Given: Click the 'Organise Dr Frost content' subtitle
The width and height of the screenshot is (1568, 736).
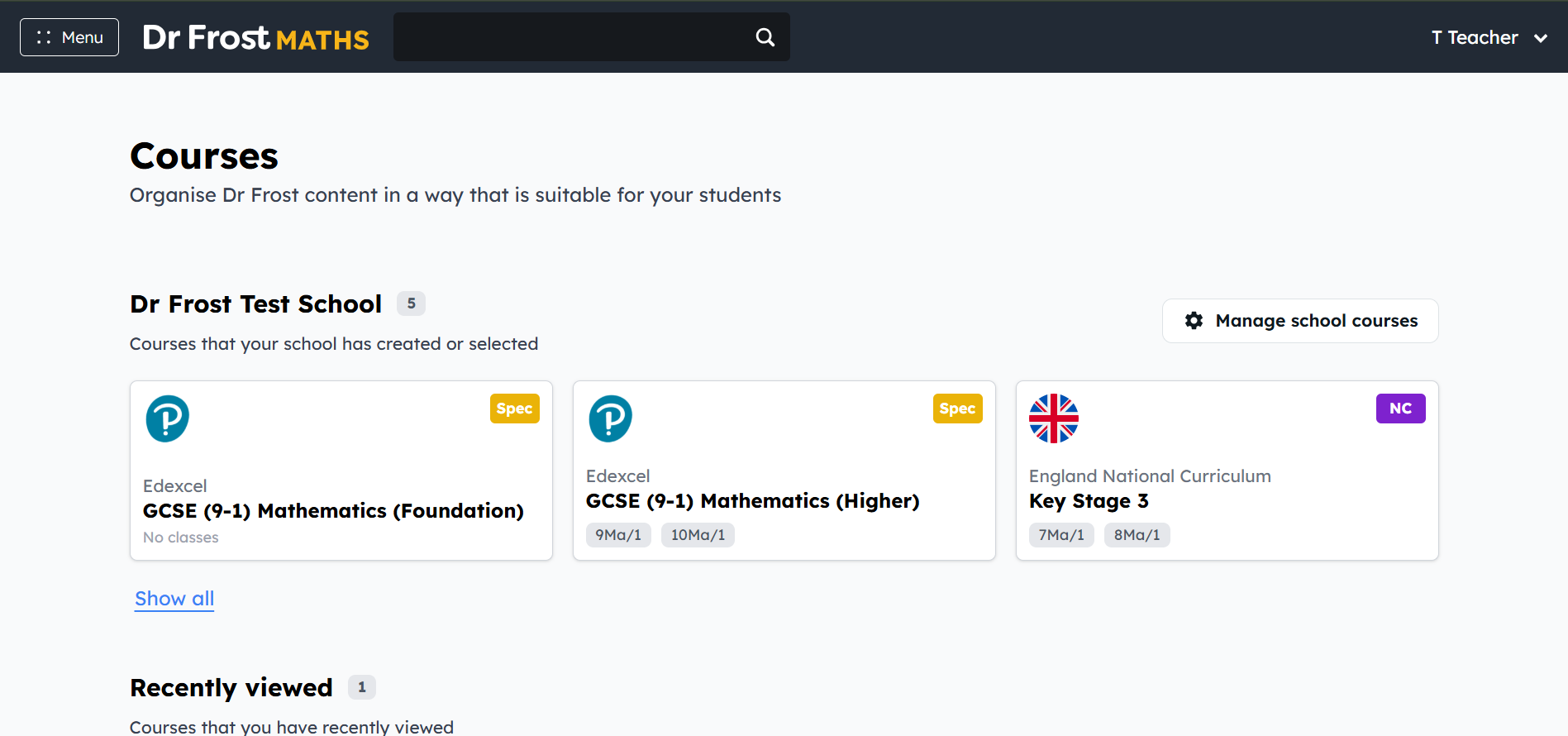Looking at the screenshot, I should point(455,195).
